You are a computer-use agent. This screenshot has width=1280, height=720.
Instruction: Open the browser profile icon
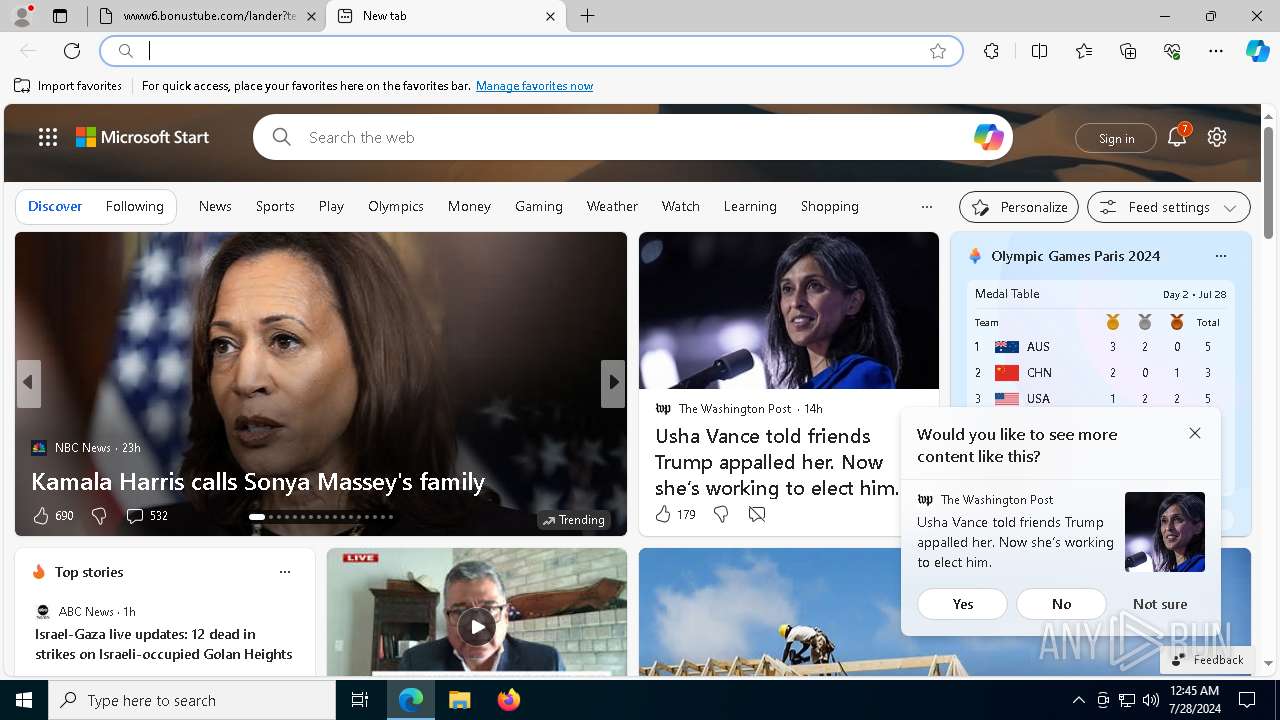[x=22, y=16]
